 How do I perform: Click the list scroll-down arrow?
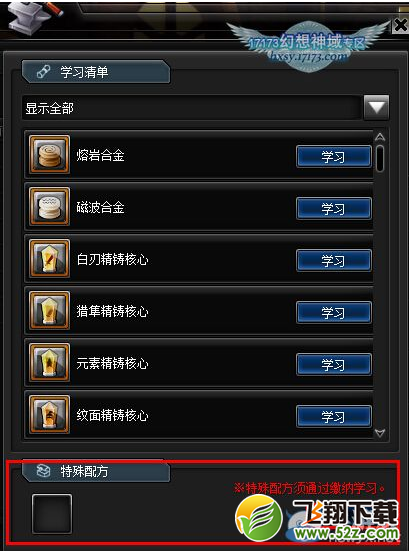click(380, 433)
